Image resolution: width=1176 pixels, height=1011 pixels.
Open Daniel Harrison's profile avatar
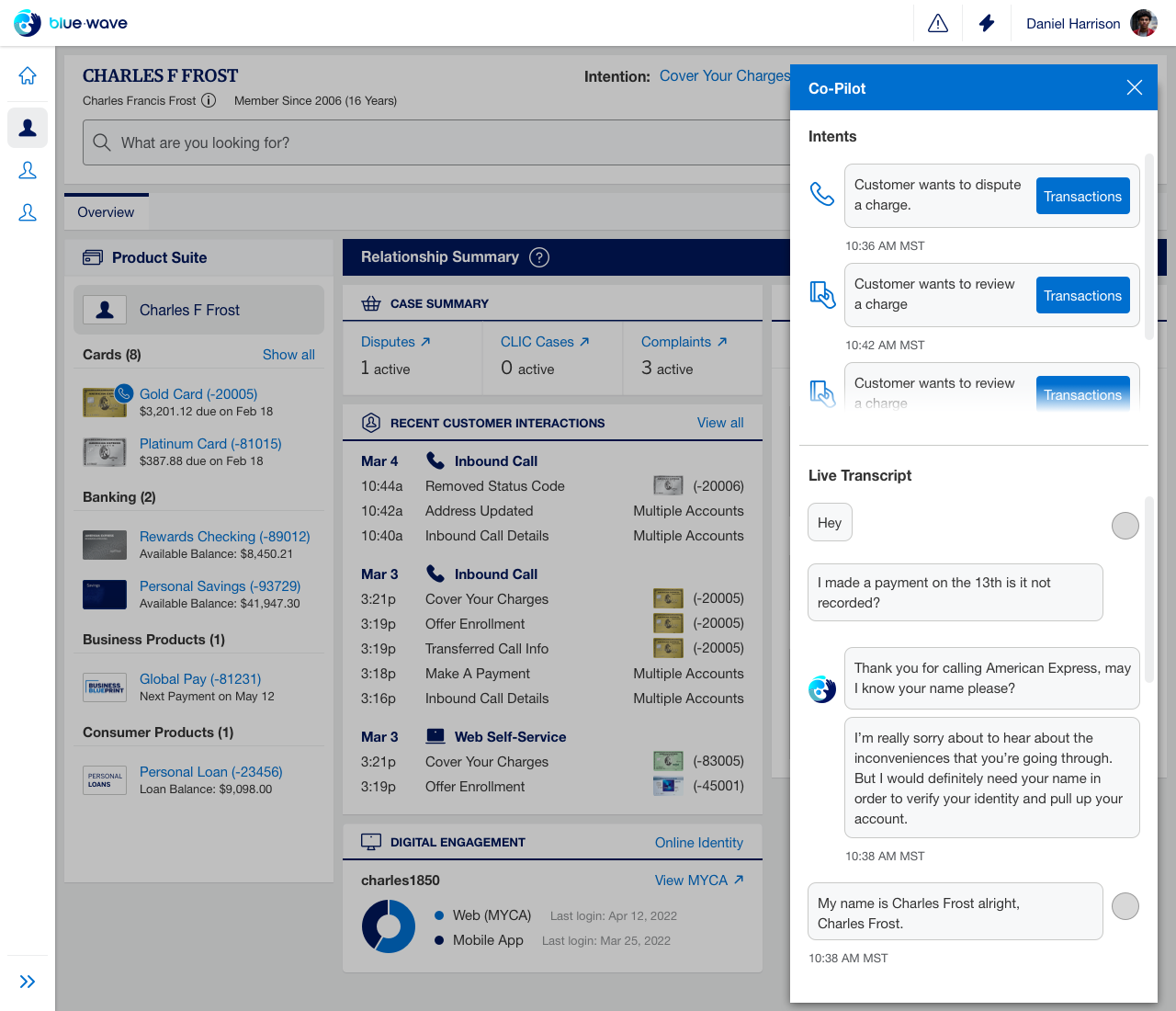tap(1144, 23)
